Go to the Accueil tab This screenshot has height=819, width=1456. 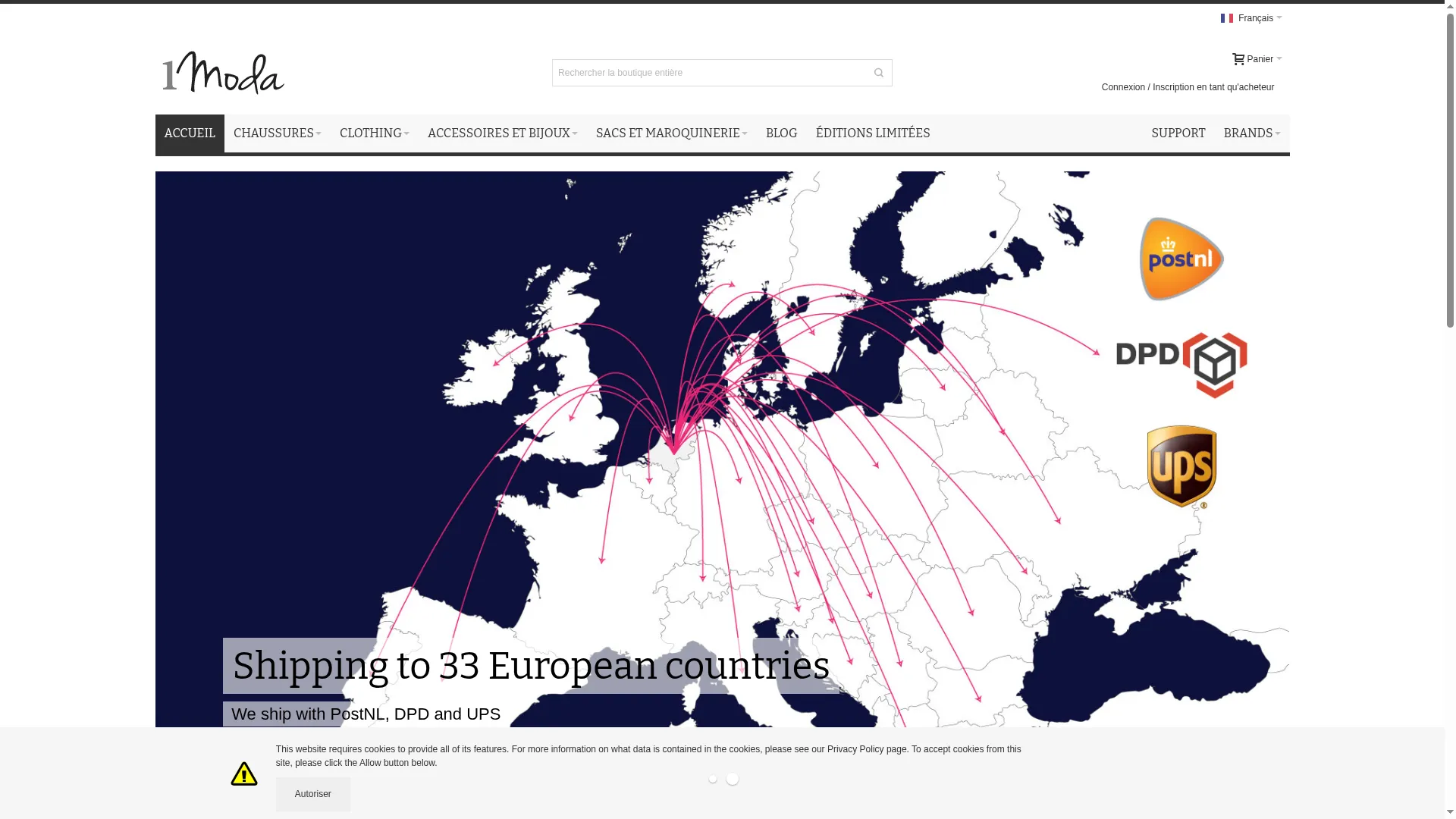(190, 133)
